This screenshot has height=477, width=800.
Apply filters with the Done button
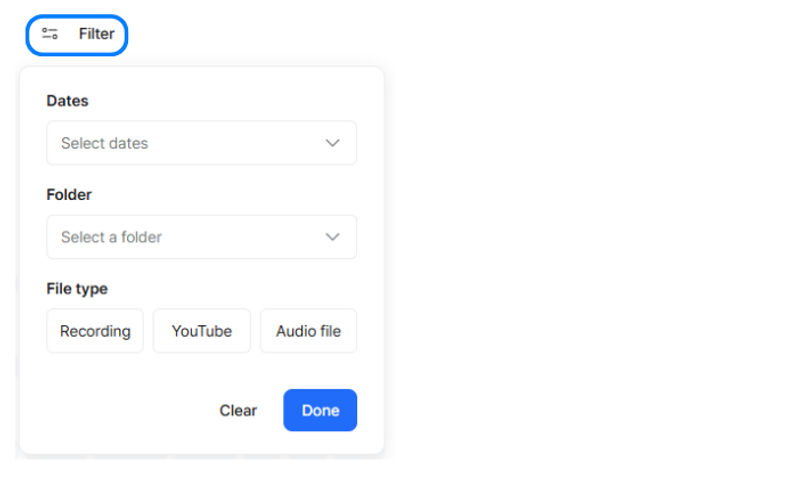coord(320,410)
